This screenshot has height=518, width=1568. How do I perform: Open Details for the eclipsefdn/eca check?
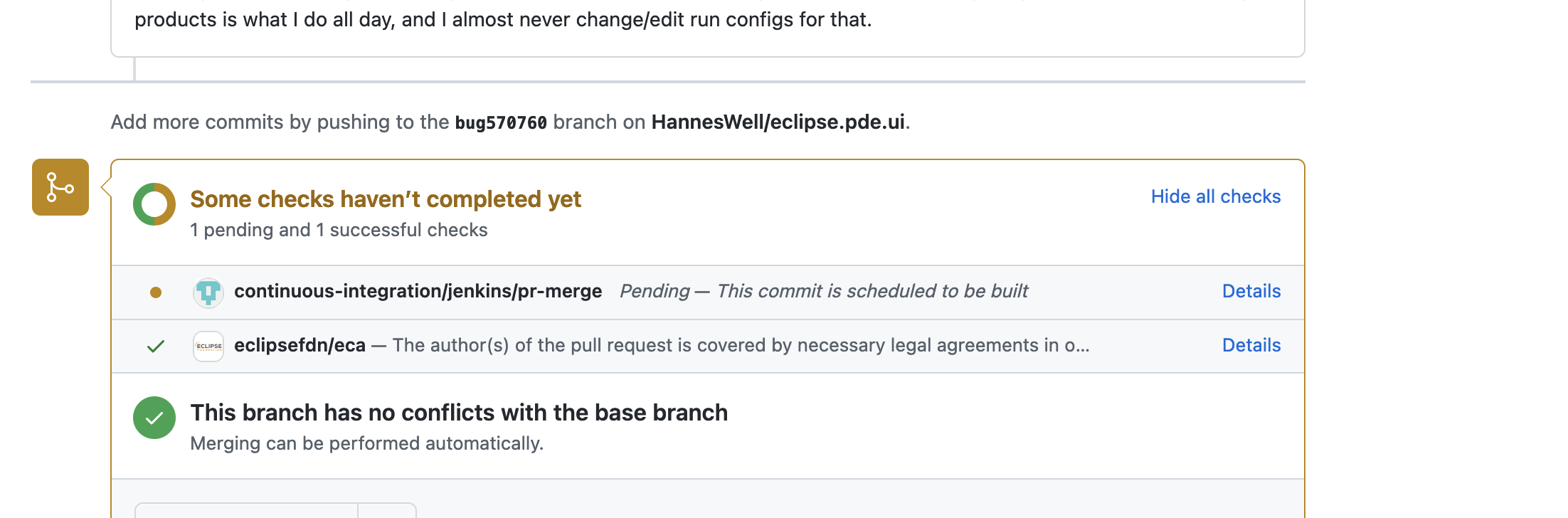[1251, 346]
